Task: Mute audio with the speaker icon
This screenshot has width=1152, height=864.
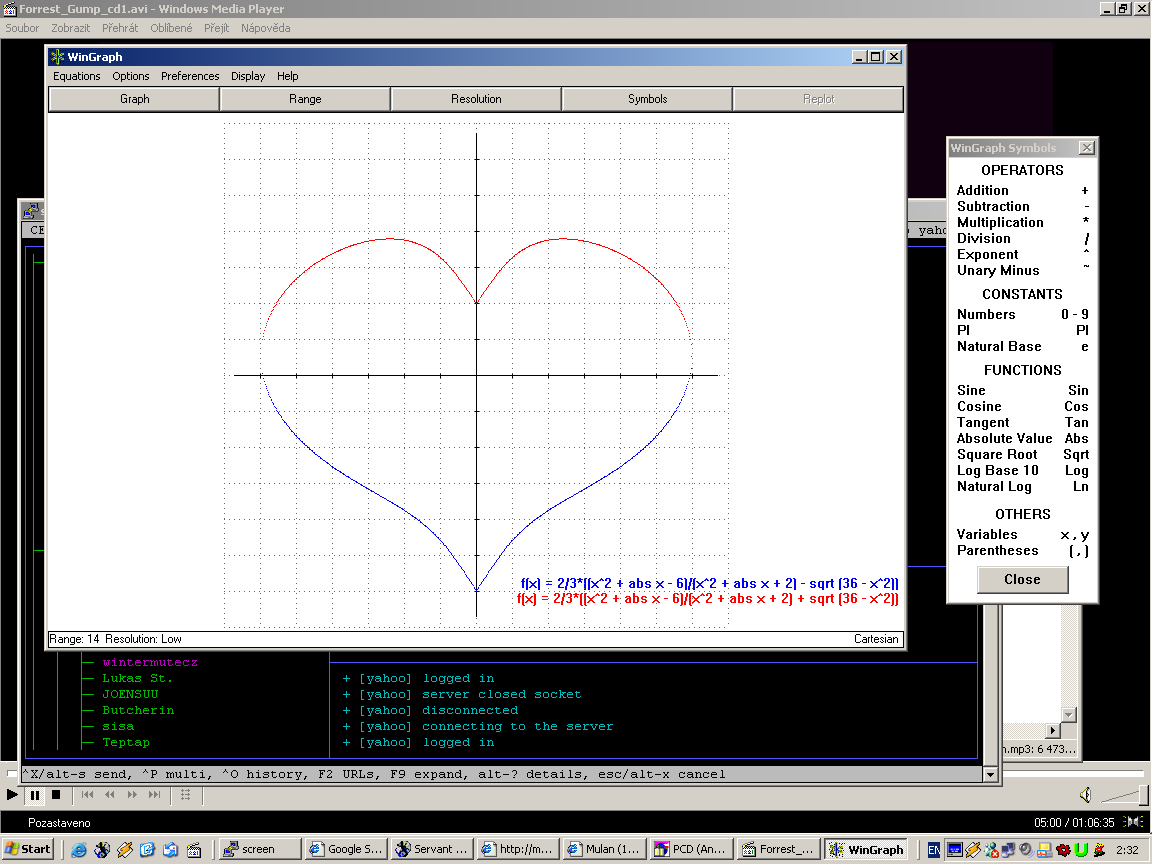Action: pyautogui.click(x=1085, y=795)
